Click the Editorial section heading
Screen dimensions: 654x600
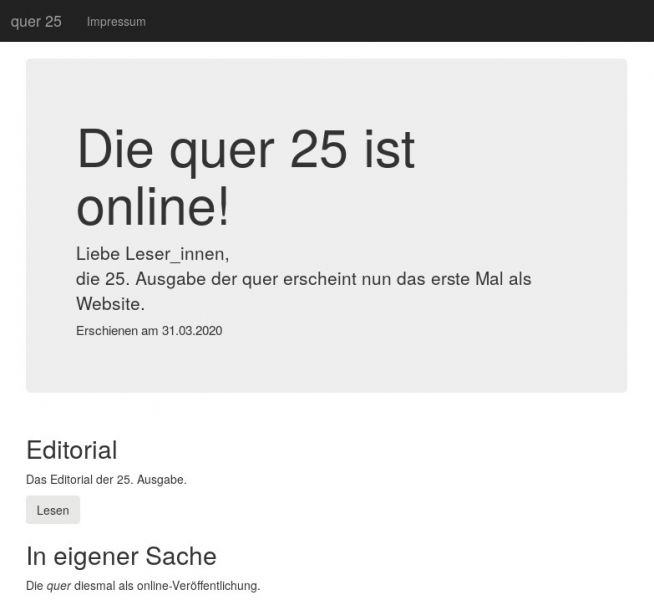[72, 450]
